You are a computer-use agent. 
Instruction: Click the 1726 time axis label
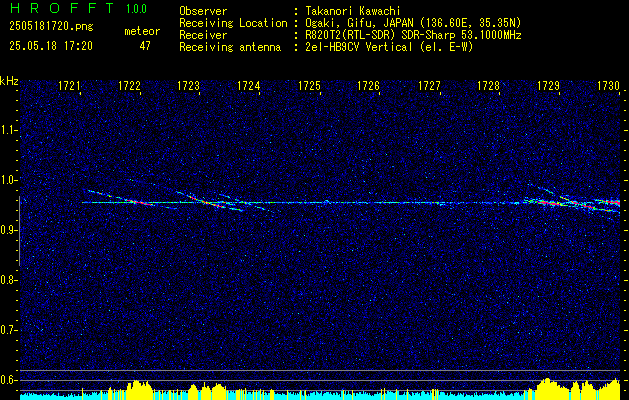tap(368, 85)
